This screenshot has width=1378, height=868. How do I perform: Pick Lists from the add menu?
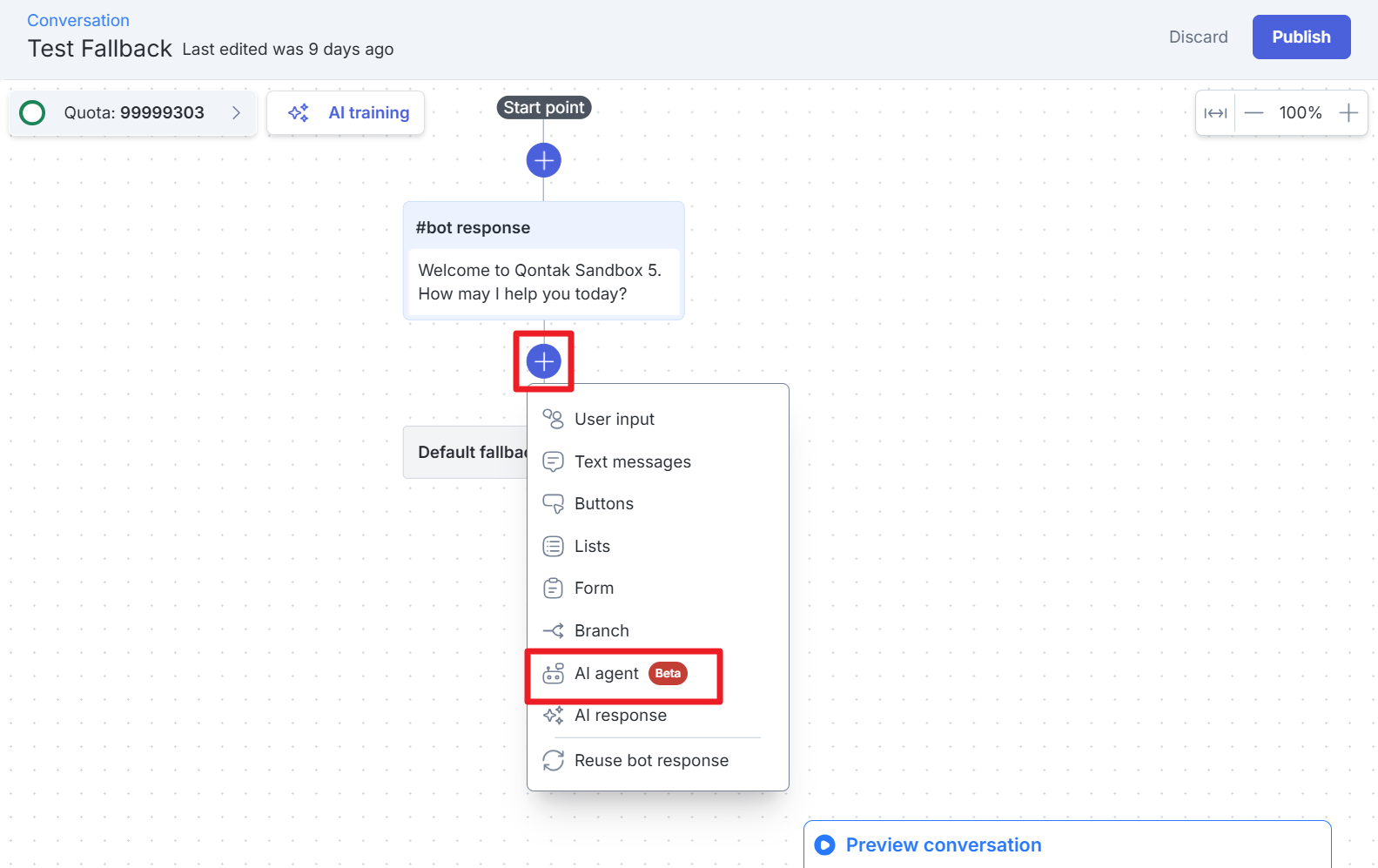pyautogui.click(x=592, y=546)
